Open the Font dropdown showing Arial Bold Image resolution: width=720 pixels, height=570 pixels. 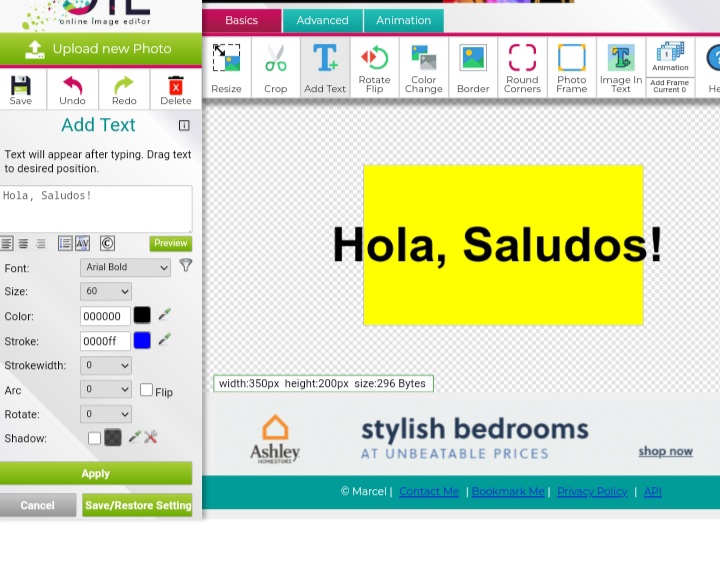tap(125, 268)
